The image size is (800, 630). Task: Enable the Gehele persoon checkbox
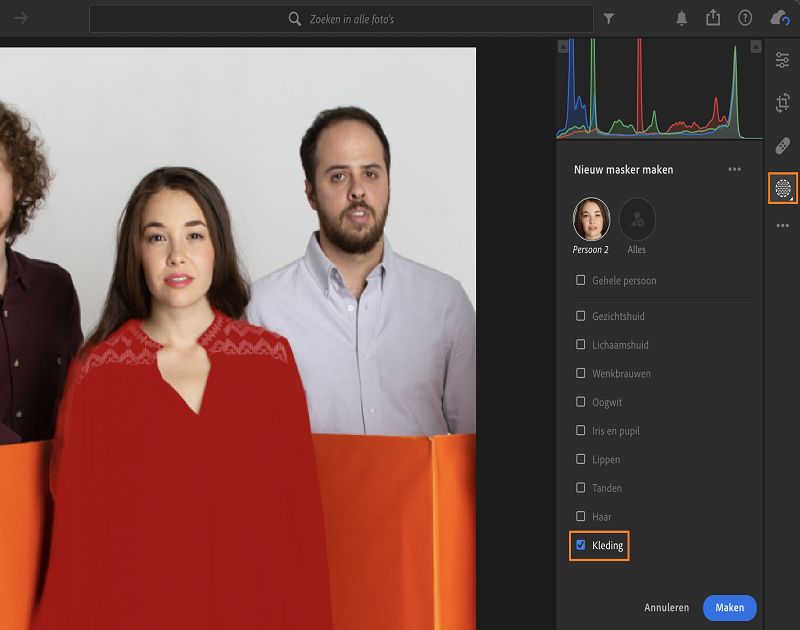[x=580, y=280]
